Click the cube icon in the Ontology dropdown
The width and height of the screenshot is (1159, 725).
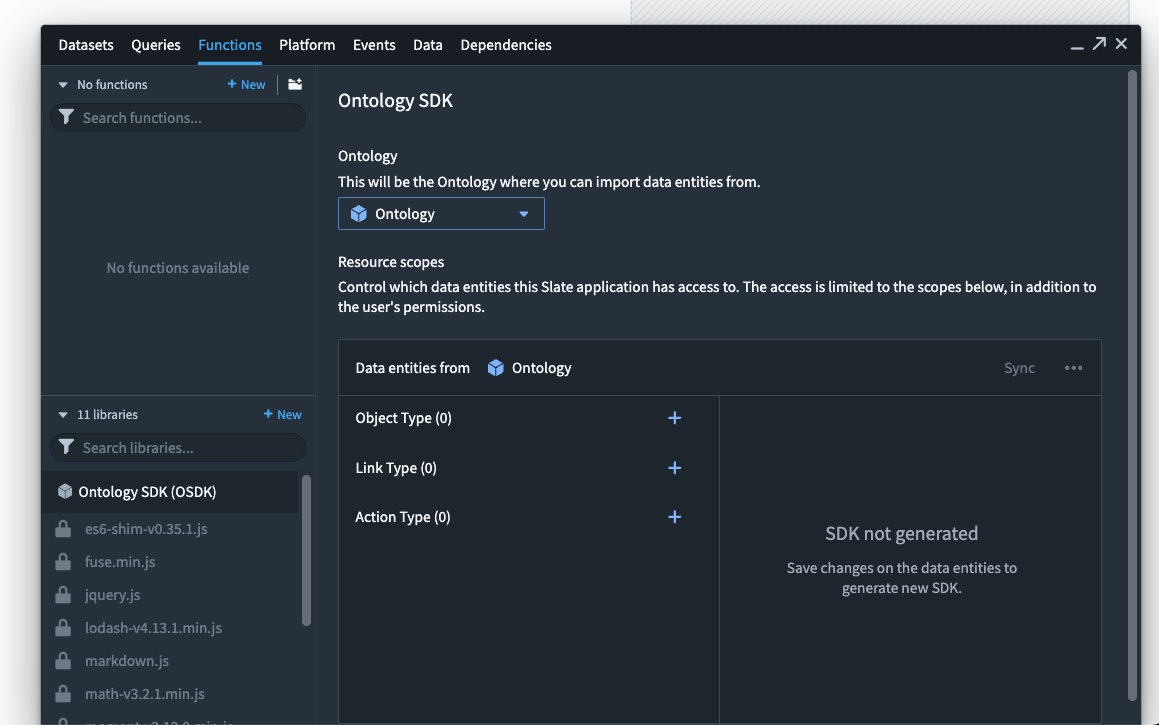(x=358, y=214)
